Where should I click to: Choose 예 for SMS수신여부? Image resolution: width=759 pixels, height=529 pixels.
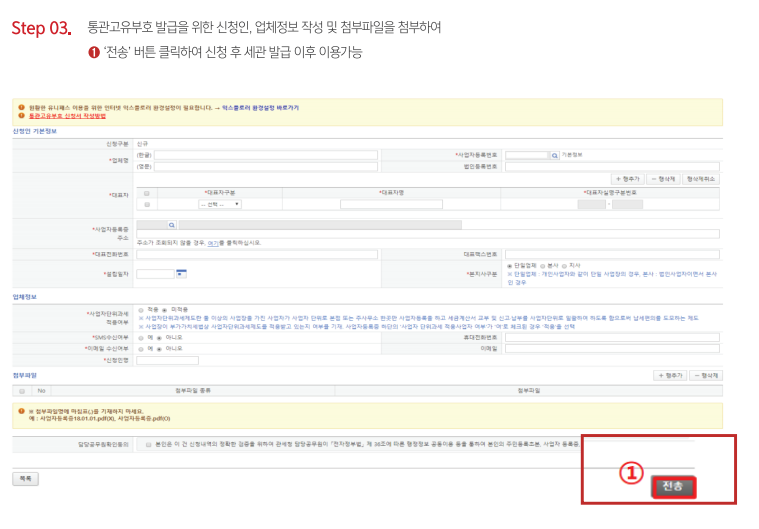click(140, 337)
